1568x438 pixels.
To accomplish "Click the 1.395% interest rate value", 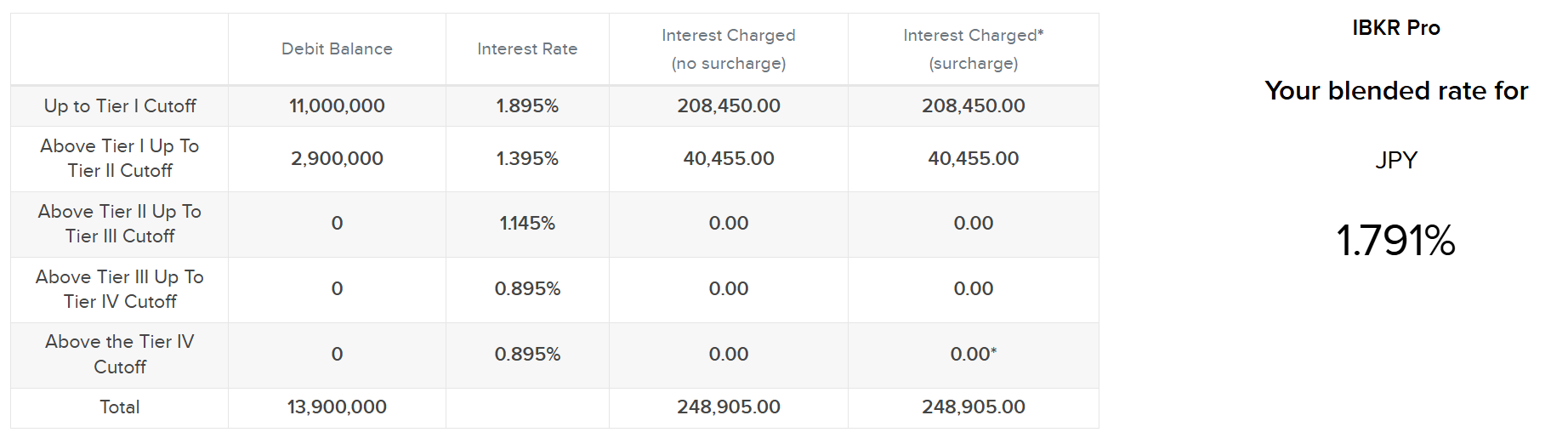I will [527, 158].
